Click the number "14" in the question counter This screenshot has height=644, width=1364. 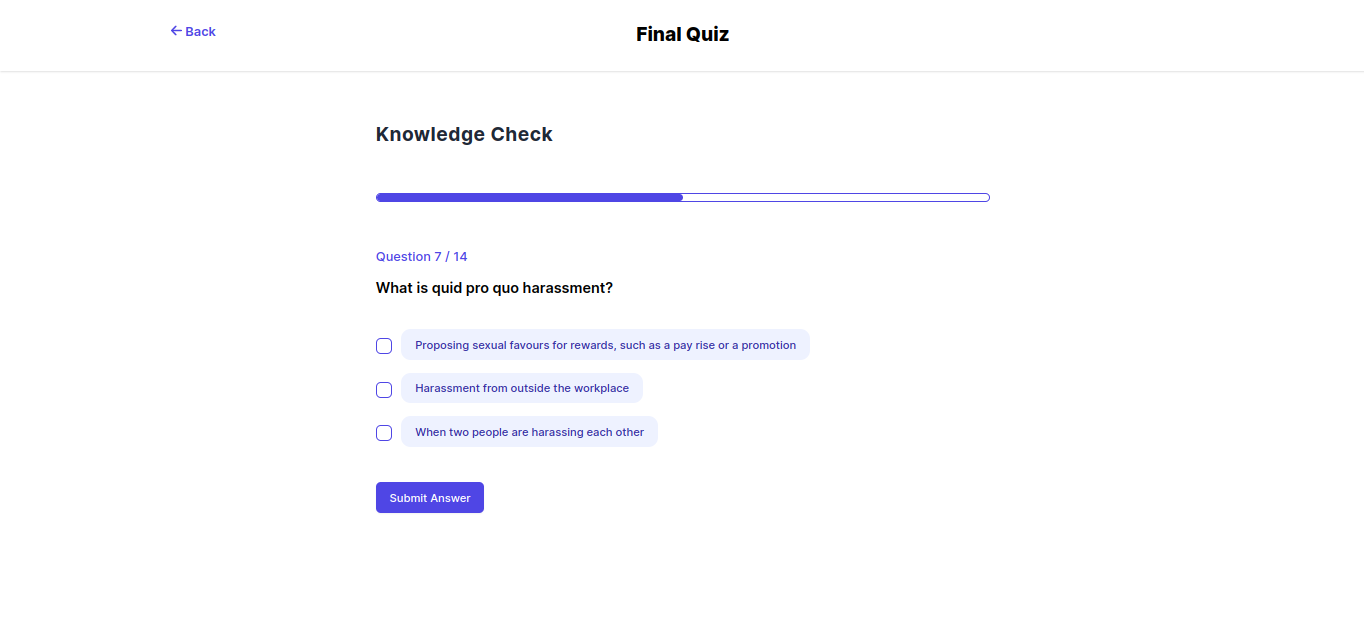point(459,257)
